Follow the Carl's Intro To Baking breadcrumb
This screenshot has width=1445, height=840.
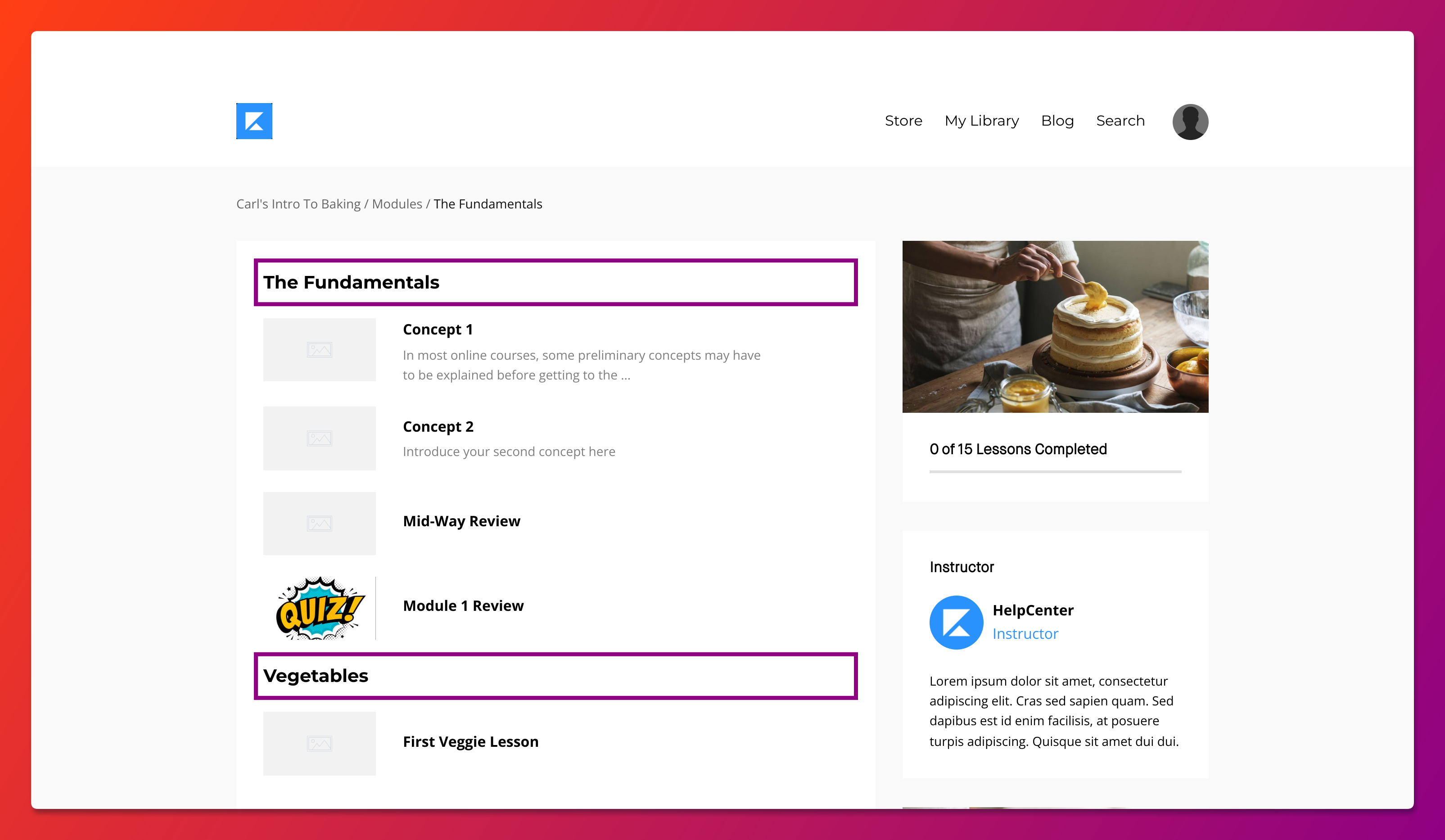point(298,204)
